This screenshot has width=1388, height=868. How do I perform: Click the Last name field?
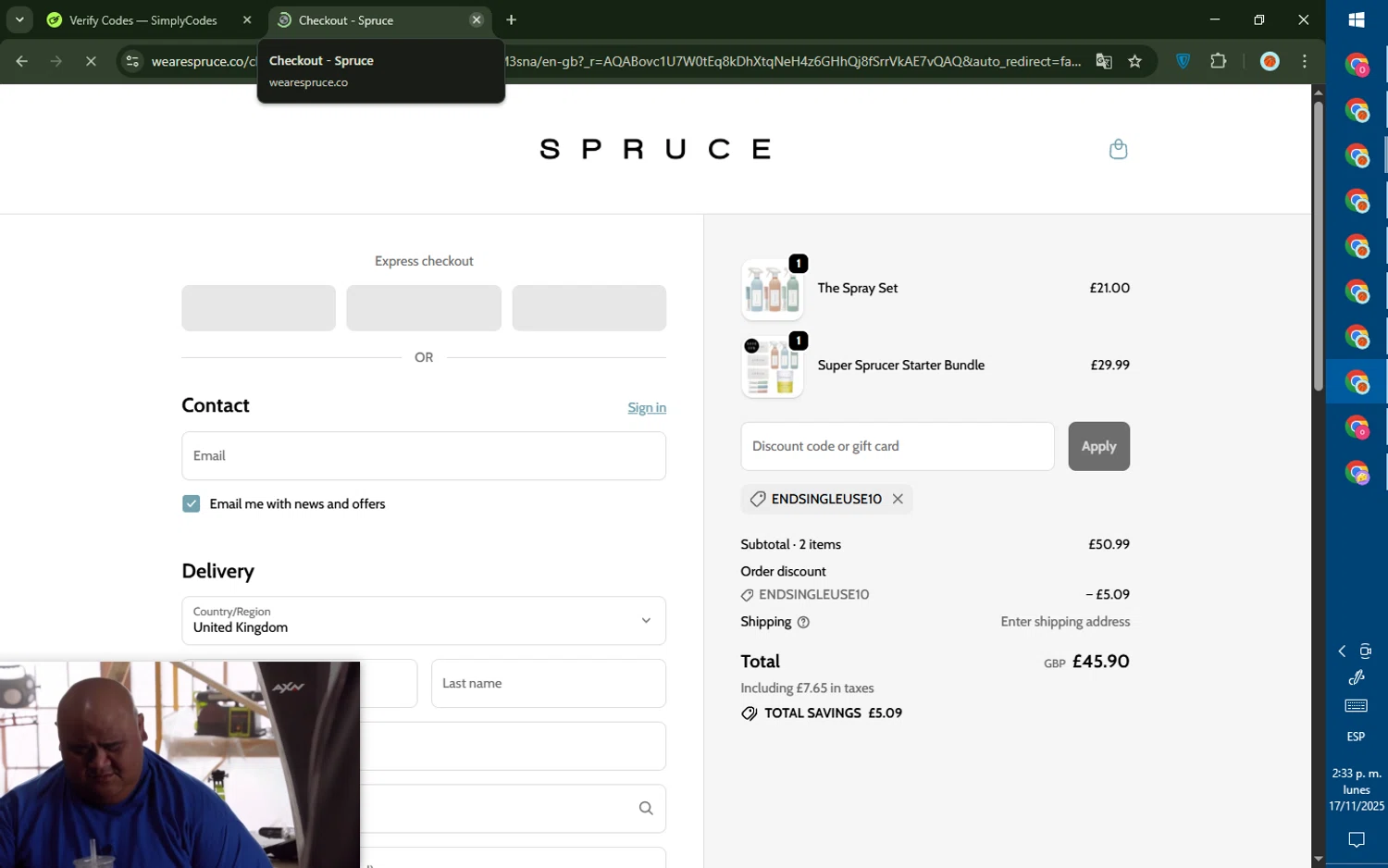[x=548, y=684]
